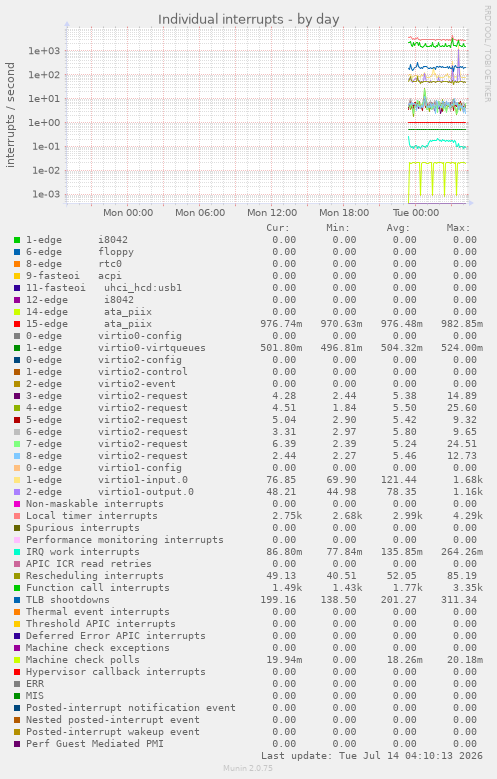This screenshot has height=779, width=497.
Task: Click the Function call interrupts legend label
Action: (97, 588)
